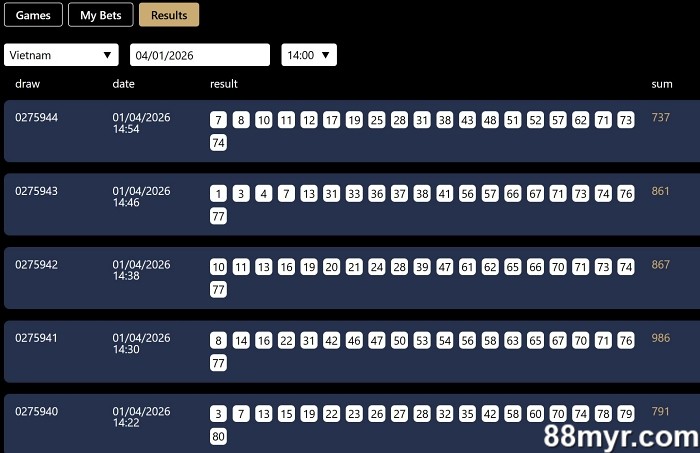Click number ball 74 in draw 0275944
Image resolution: width=700 pixels, height=453 pixels.
(218, 143)
